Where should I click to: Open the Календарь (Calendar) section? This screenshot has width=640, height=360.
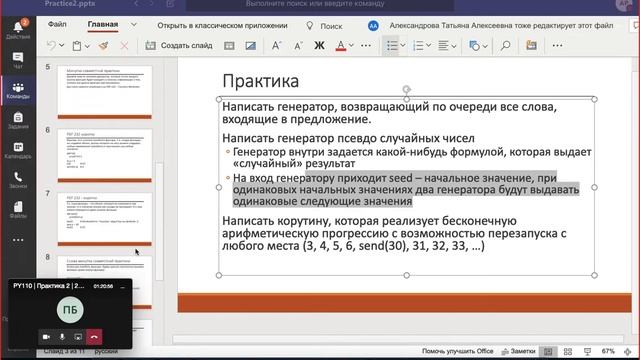tap(18, 150)
